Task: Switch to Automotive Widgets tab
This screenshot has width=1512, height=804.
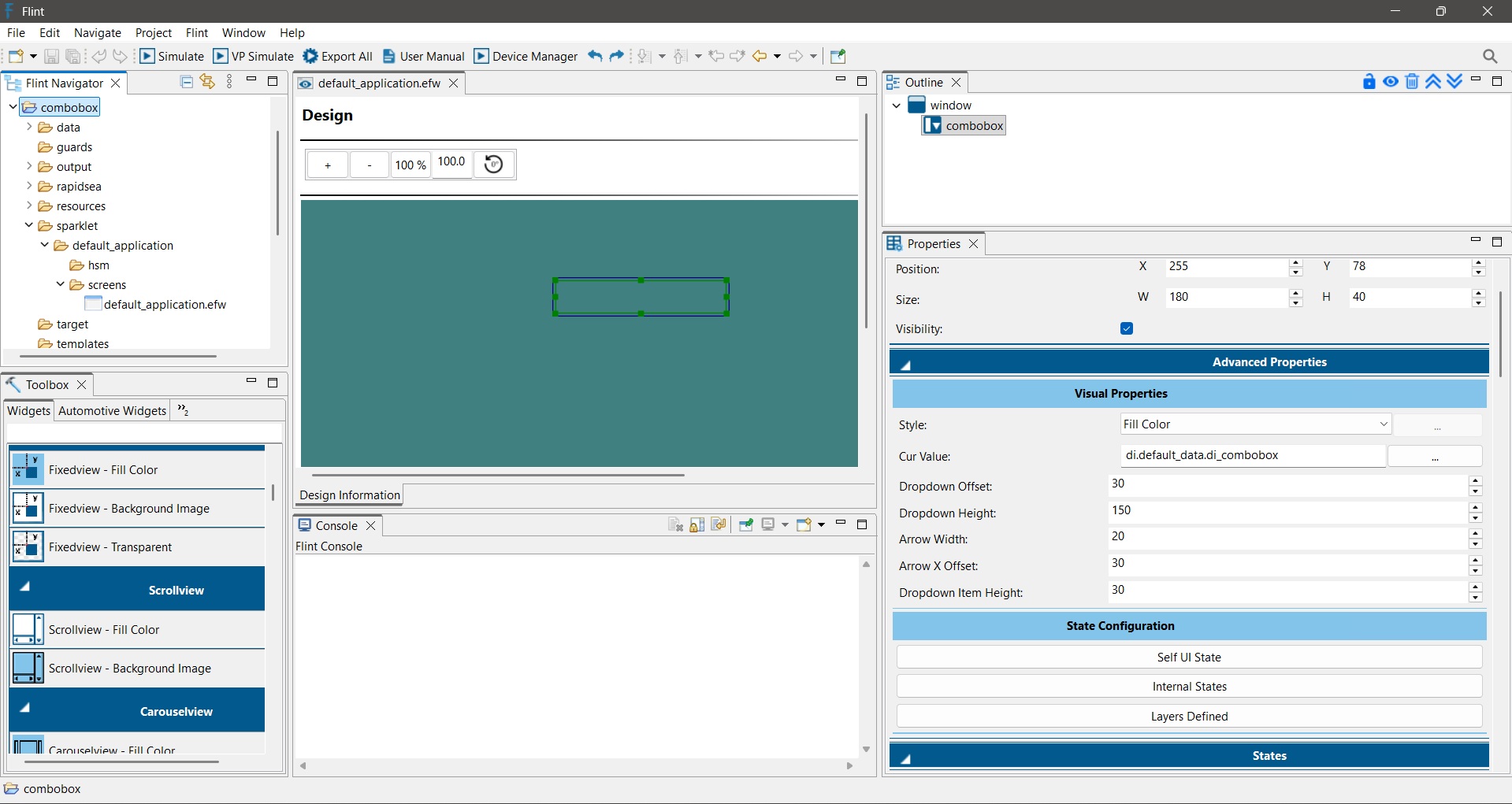Action: coord(113,411)
